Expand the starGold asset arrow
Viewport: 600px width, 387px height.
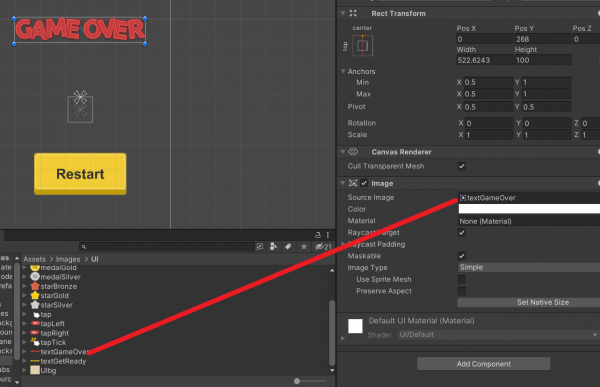click(24, 296)
